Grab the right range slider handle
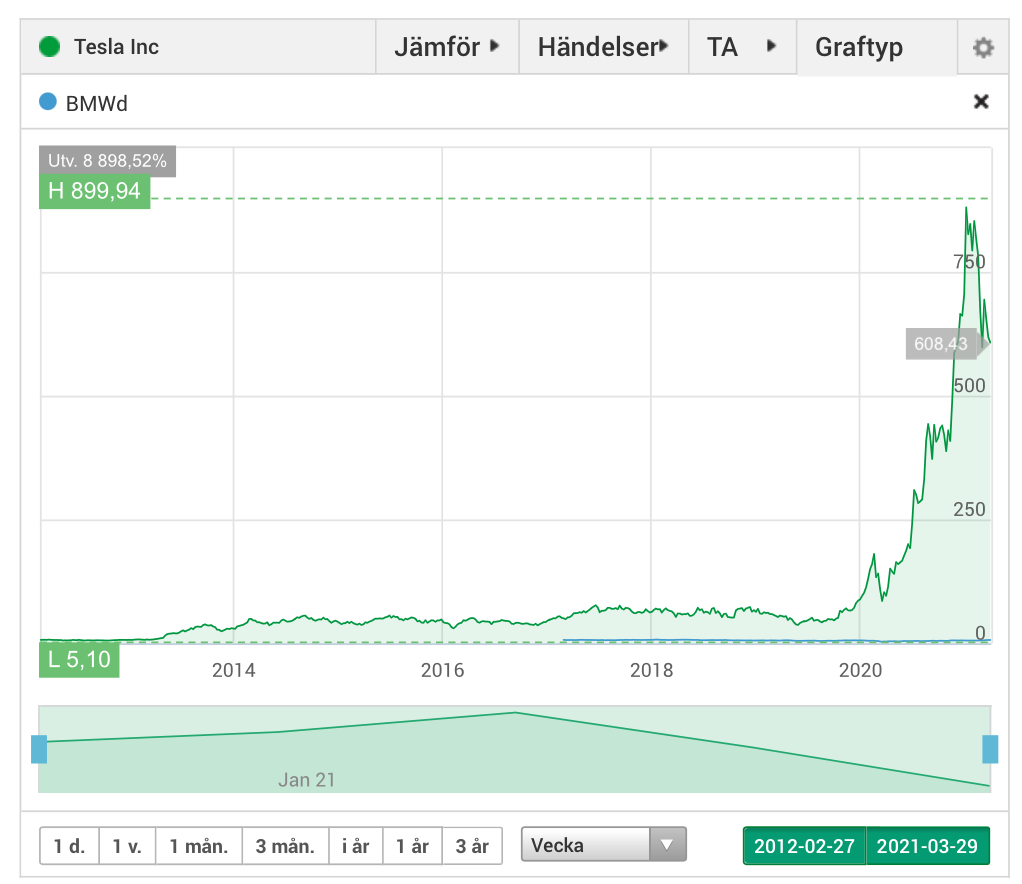Viewport: 1022px width, 884px height. (x=990, y=749)
